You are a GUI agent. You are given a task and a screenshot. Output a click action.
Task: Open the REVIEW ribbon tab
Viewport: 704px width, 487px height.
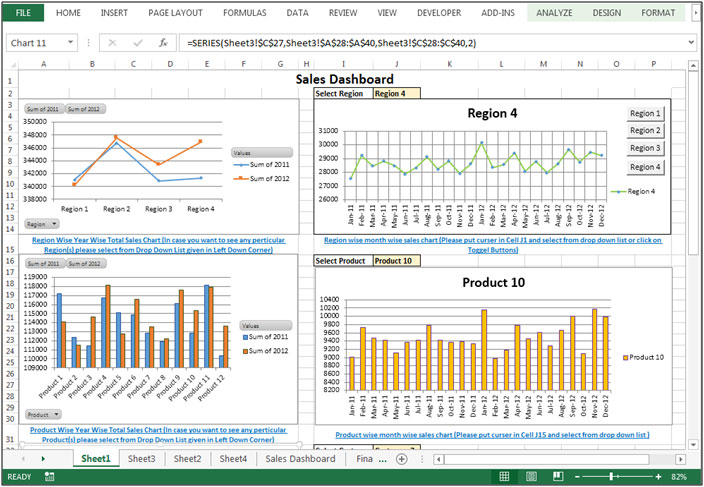[x=343, y=13]
